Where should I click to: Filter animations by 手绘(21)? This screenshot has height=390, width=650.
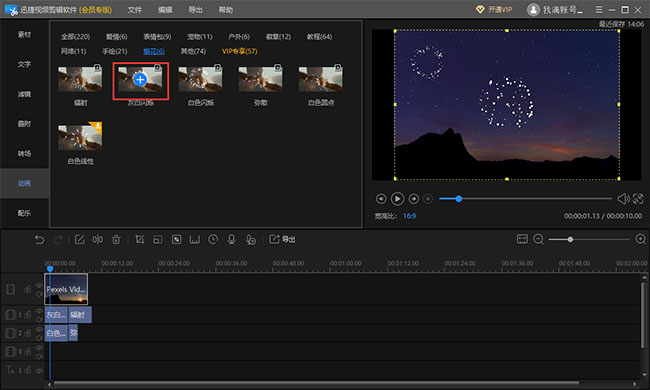pos(115,51)
